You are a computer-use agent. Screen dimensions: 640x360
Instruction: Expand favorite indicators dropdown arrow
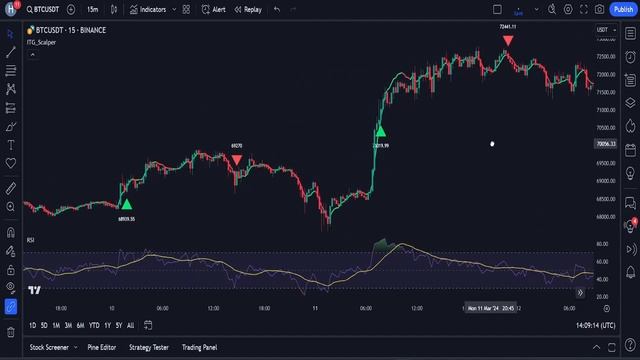(174, 9)
